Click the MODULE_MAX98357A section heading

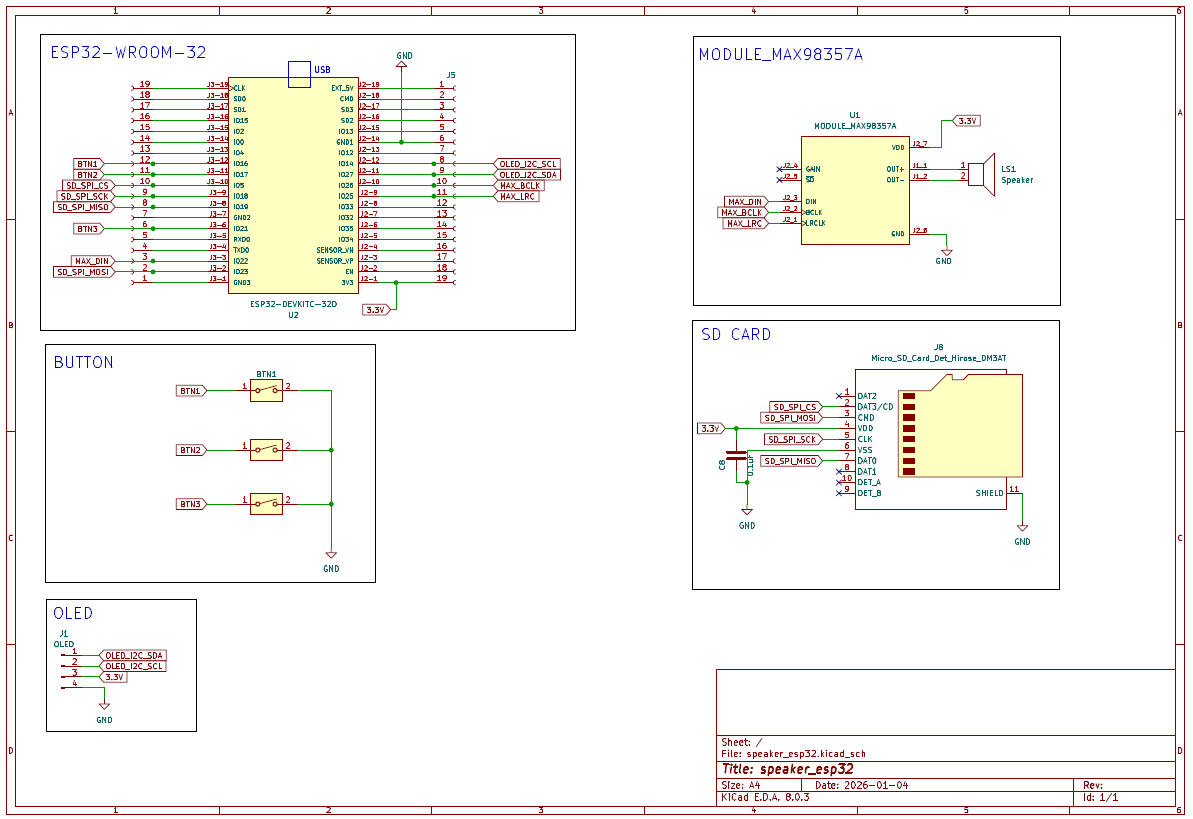point(781,54)
